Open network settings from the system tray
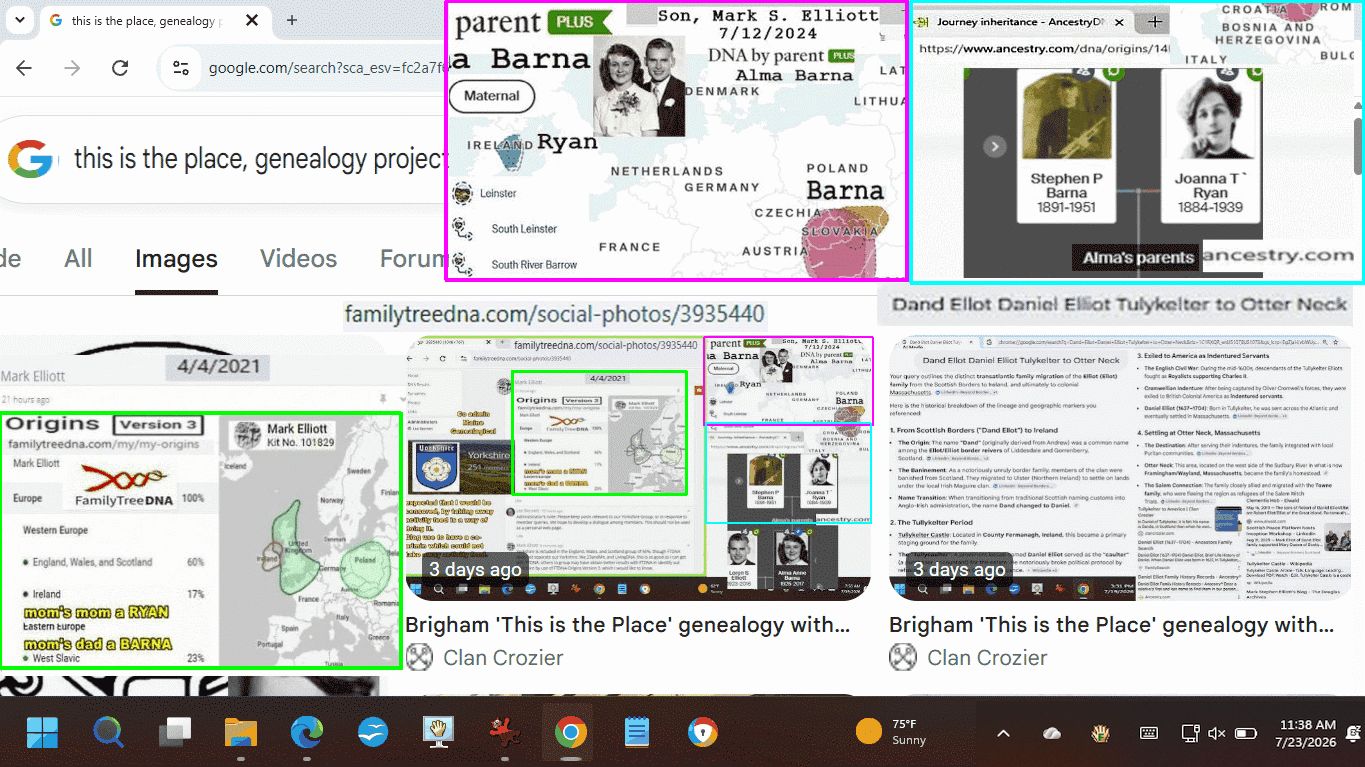Image resolution: width=1365 pixels, height=767 pixels. tap(1190, 733)
